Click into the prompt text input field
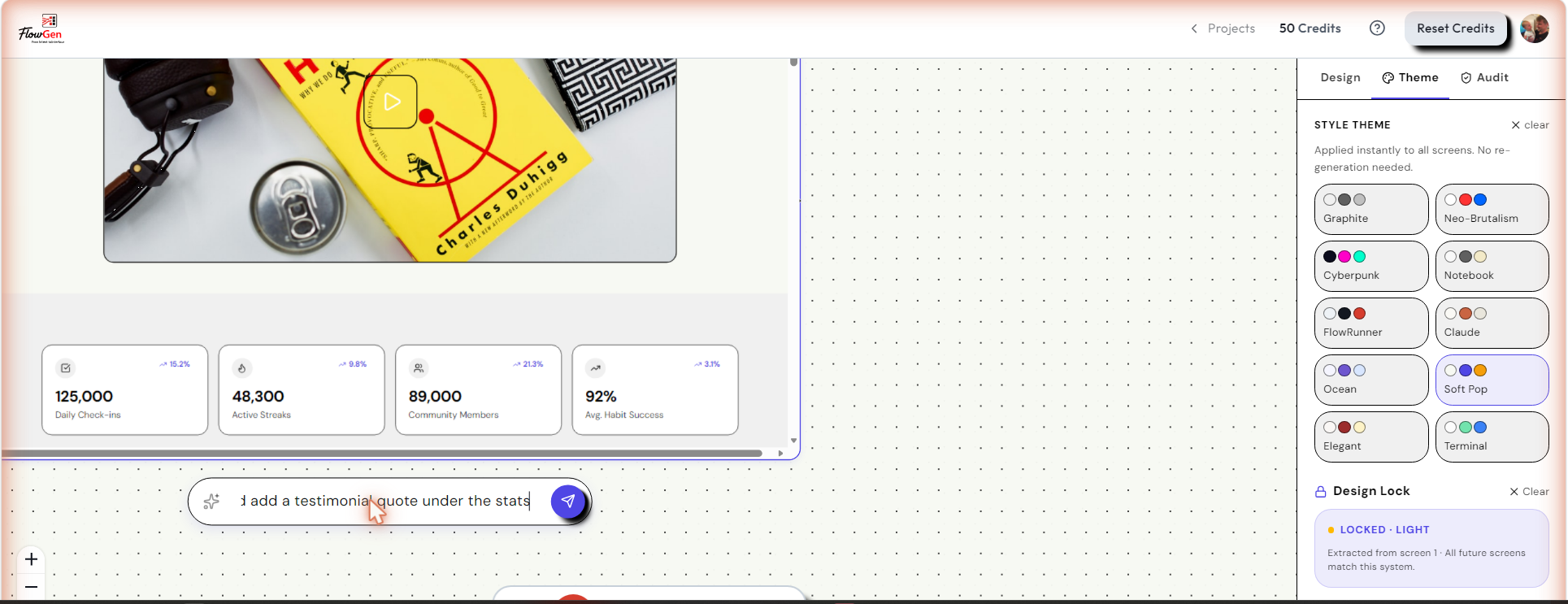Screen dimensions: 1568x604 tap(385, 502)
